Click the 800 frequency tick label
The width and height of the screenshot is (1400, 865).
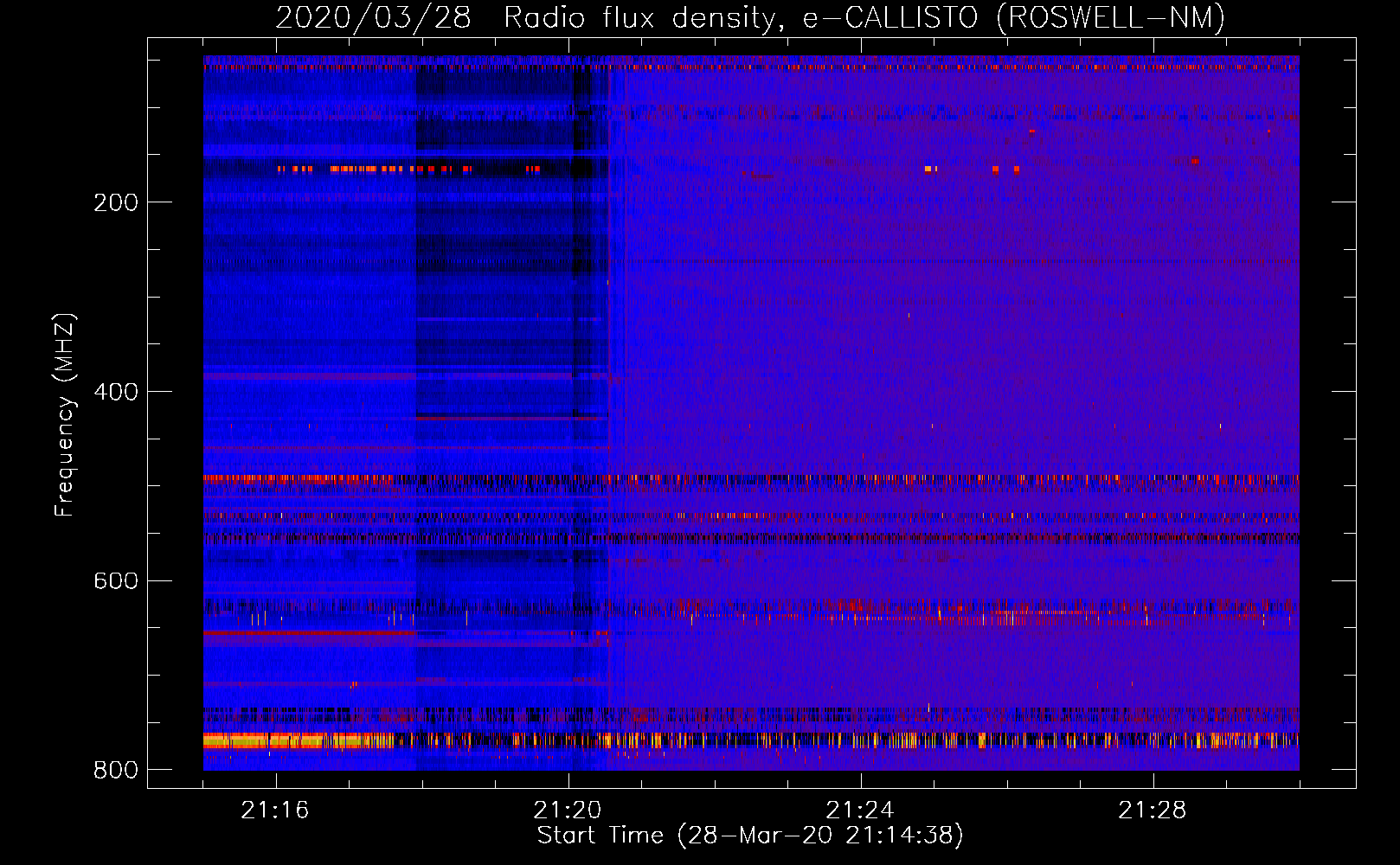(116, 770)
